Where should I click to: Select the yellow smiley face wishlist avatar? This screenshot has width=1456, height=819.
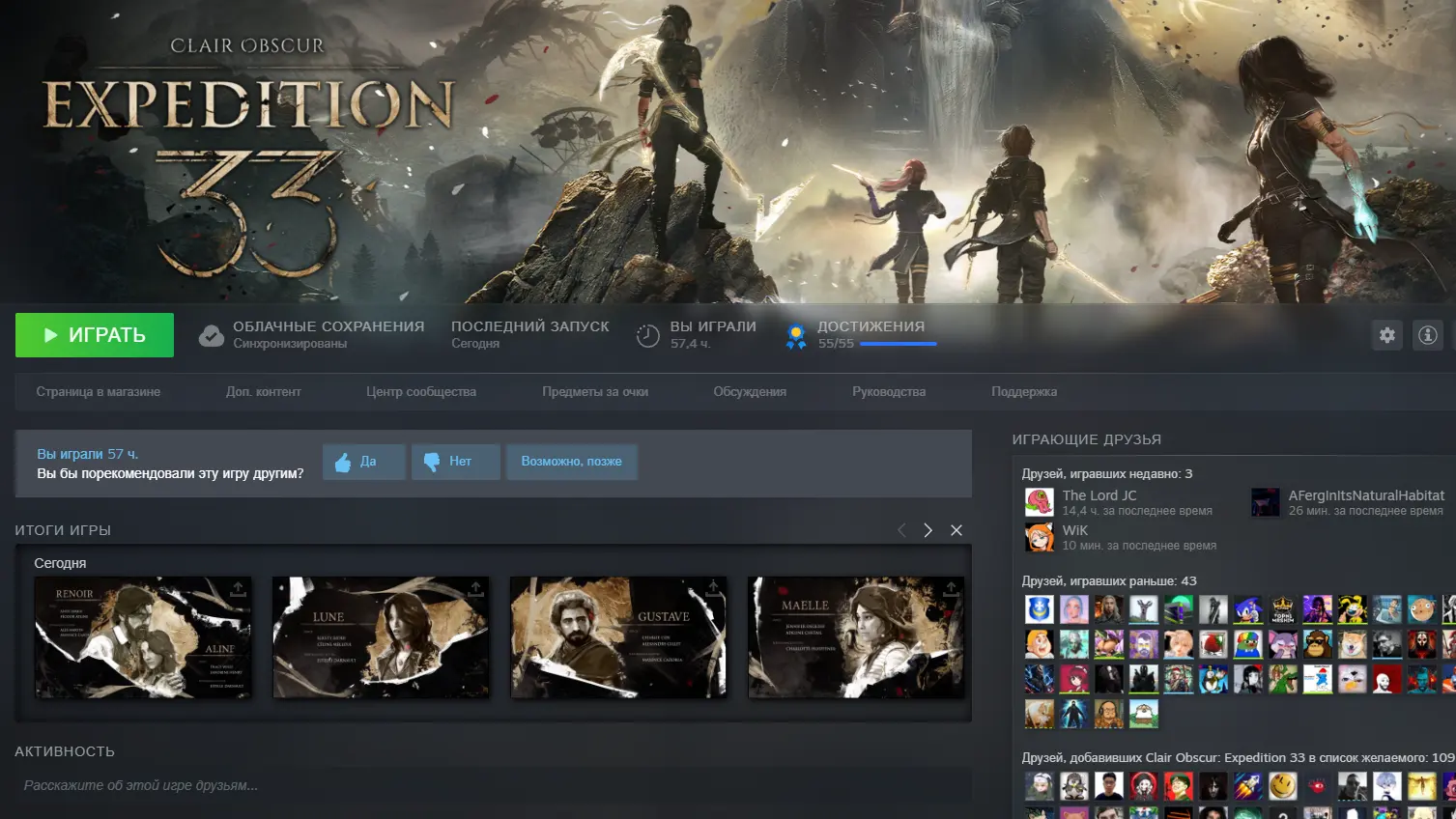(x=1283, y=786)
